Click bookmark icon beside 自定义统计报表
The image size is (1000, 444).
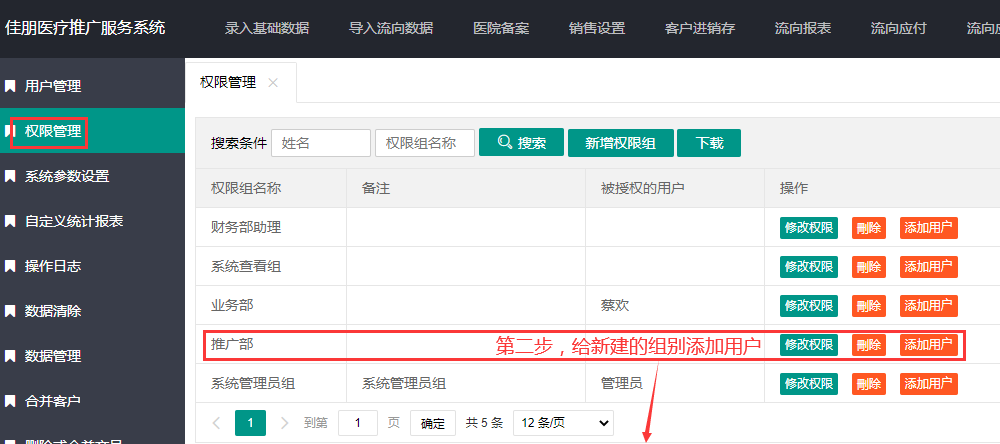click(10, 221)
